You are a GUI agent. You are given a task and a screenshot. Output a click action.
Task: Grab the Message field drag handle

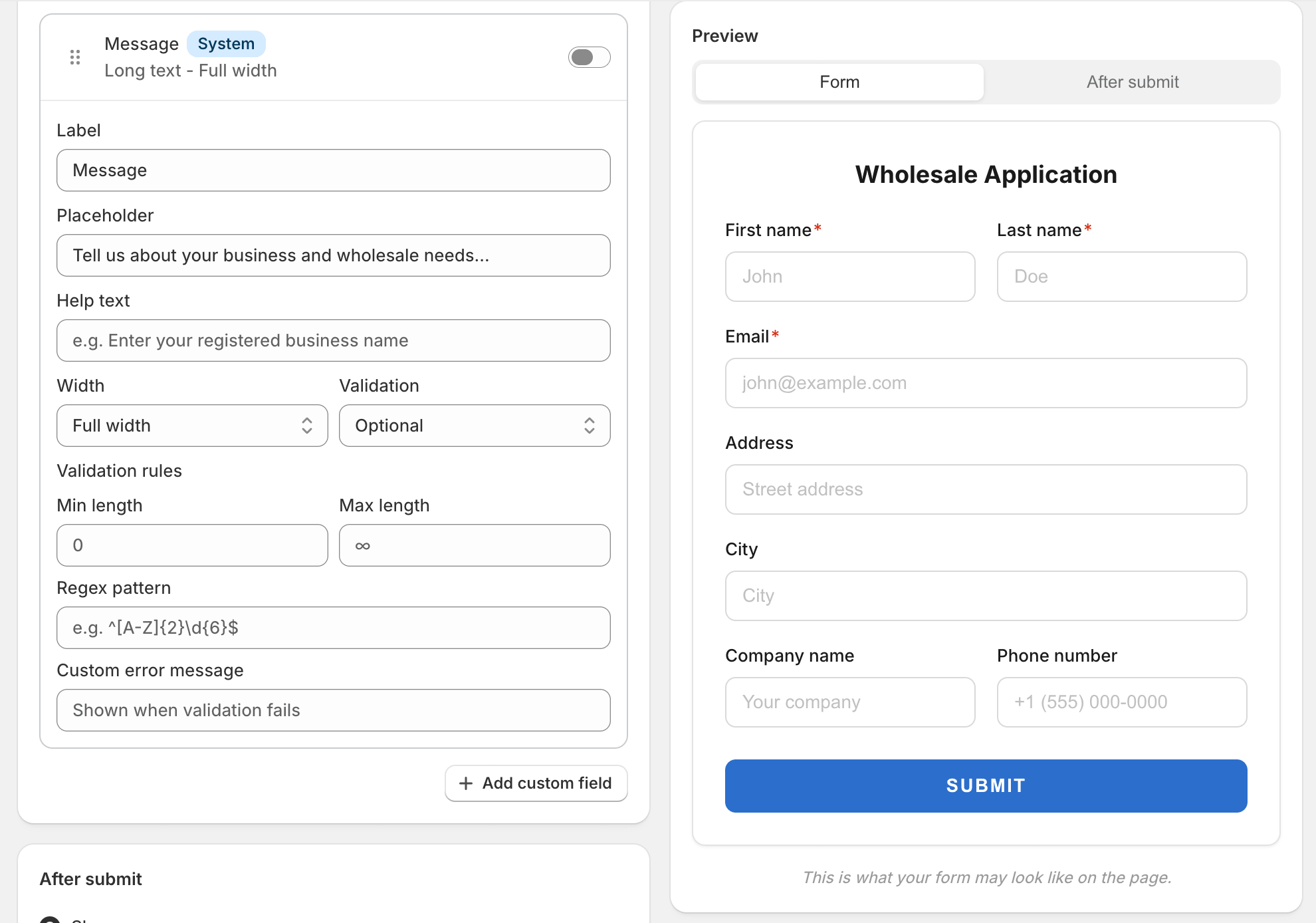tap(75, 57)
